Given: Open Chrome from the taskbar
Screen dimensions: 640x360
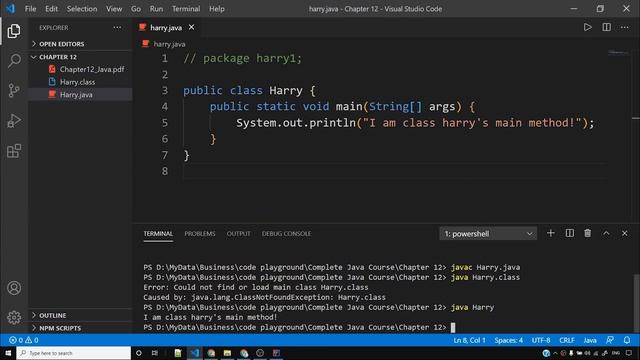Looking at the screenshot, I should click(211, 353).
